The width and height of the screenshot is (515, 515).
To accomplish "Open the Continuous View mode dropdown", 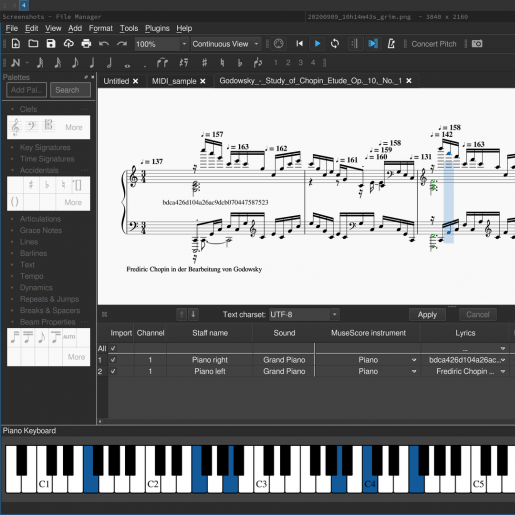I will pos(226,44).
